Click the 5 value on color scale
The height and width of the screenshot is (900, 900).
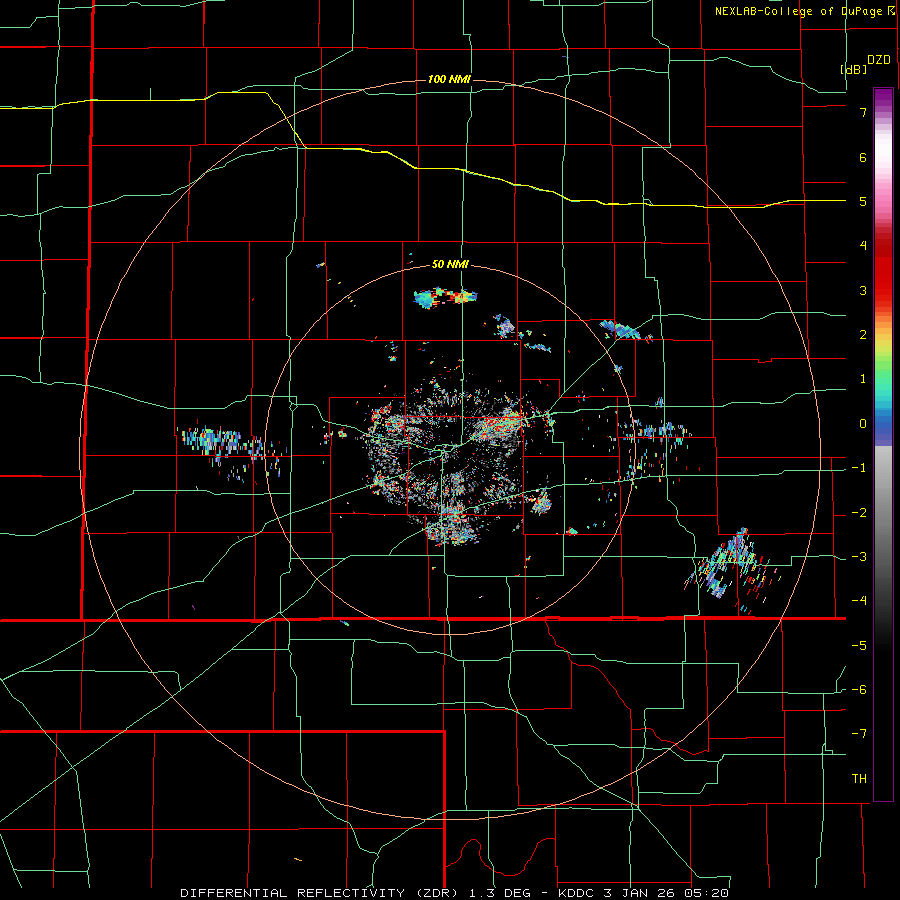coord(863,201)
